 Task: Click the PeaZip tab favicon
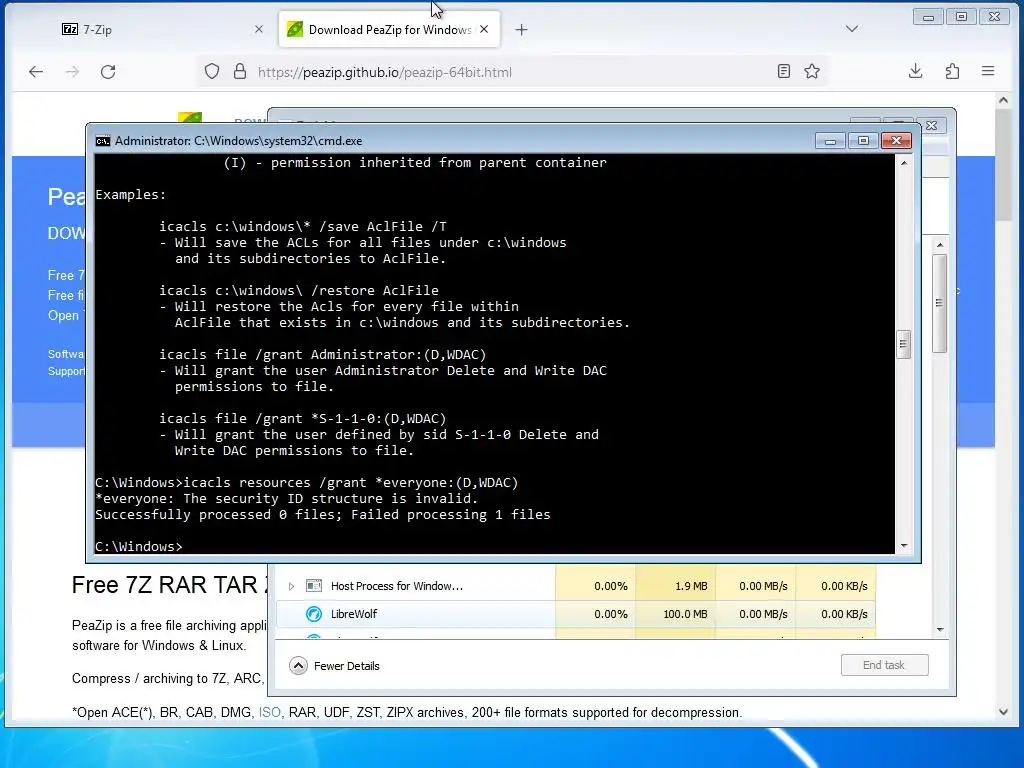pyautogui.click(x=295, y=29)
